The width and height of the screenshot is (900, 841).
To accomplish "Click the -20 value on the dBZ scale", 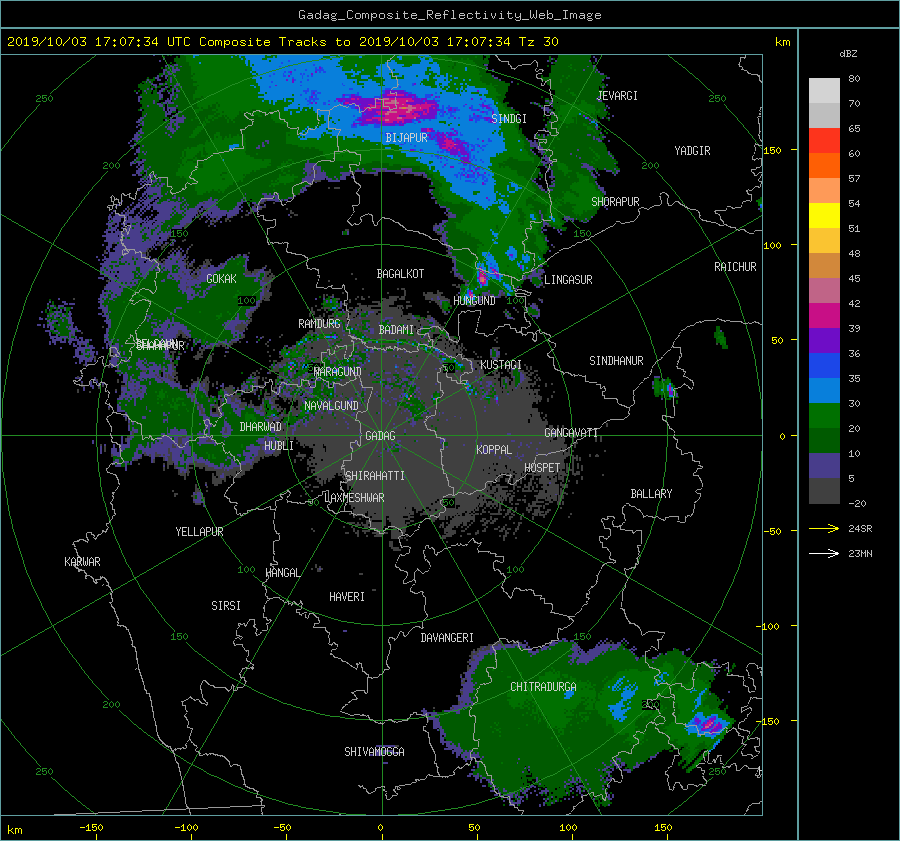I will [x=857, y=503].
